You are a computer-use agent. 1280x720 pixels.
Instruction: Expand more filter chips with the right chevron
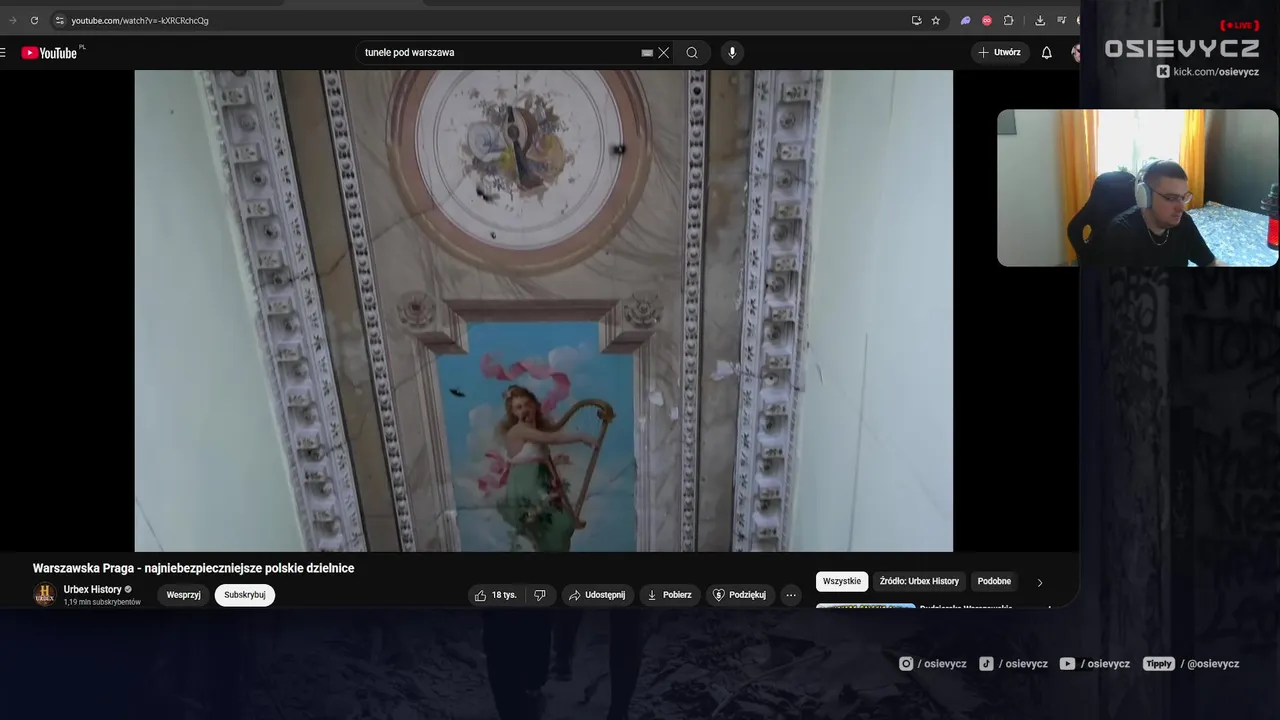point(1039,582)
